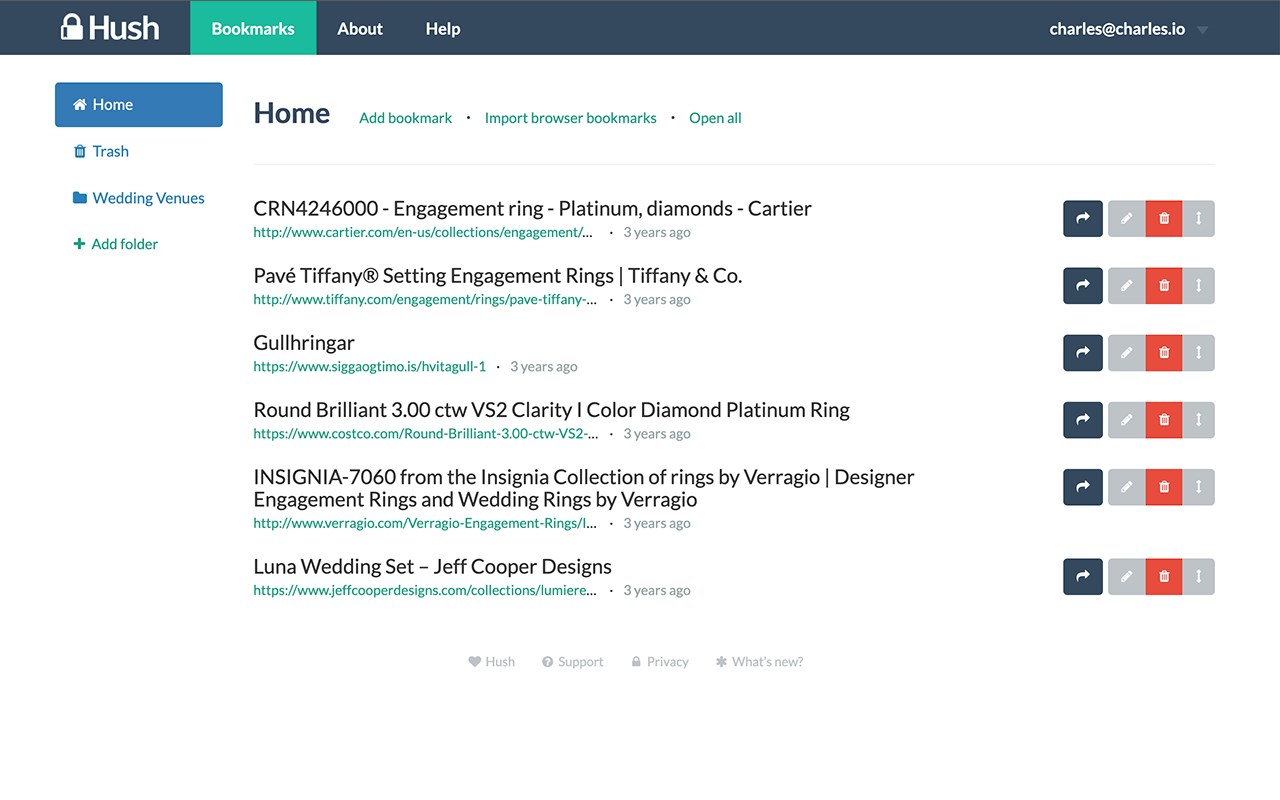Open the Wedding Venues folder

pos(139,198)
